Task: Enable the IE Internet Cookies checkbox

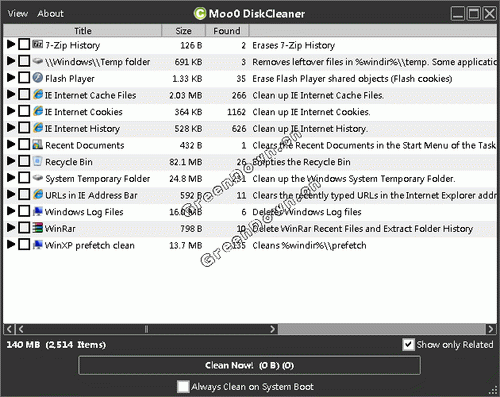Action: (x=24, y=111)
